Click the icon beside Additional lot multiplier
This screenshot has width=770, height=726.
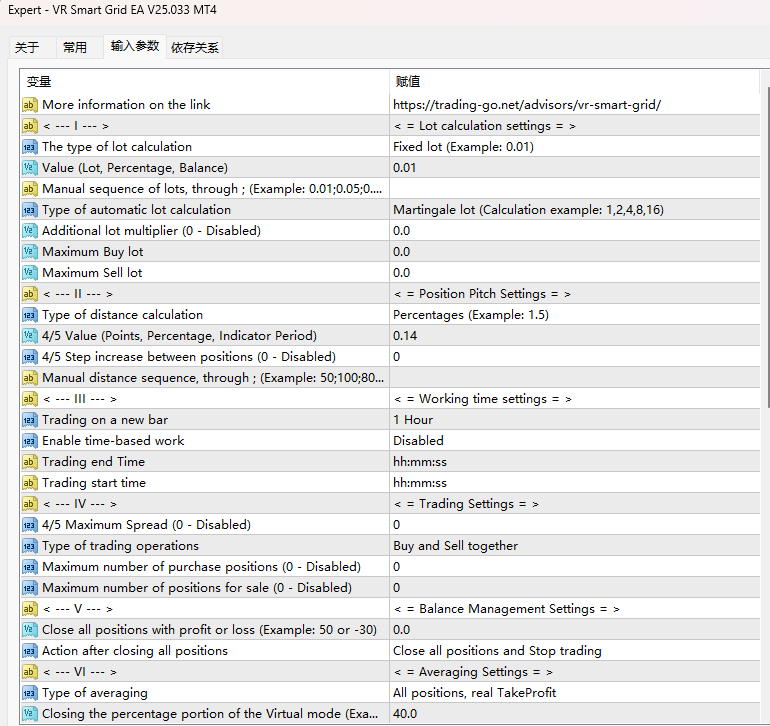click(29, 231)
